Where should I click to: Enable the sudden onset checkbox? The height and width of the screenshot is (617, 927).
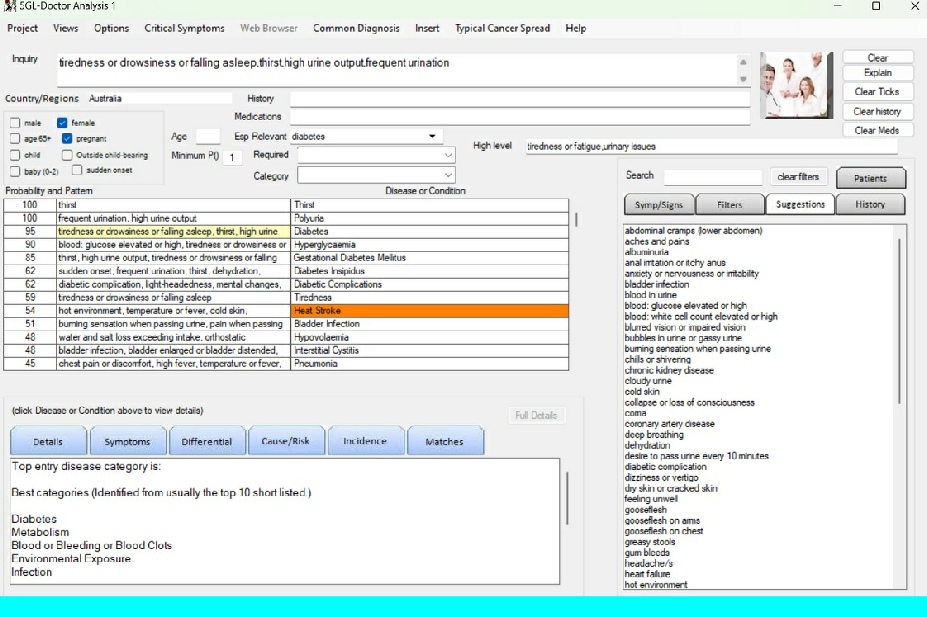pos(77,170)
